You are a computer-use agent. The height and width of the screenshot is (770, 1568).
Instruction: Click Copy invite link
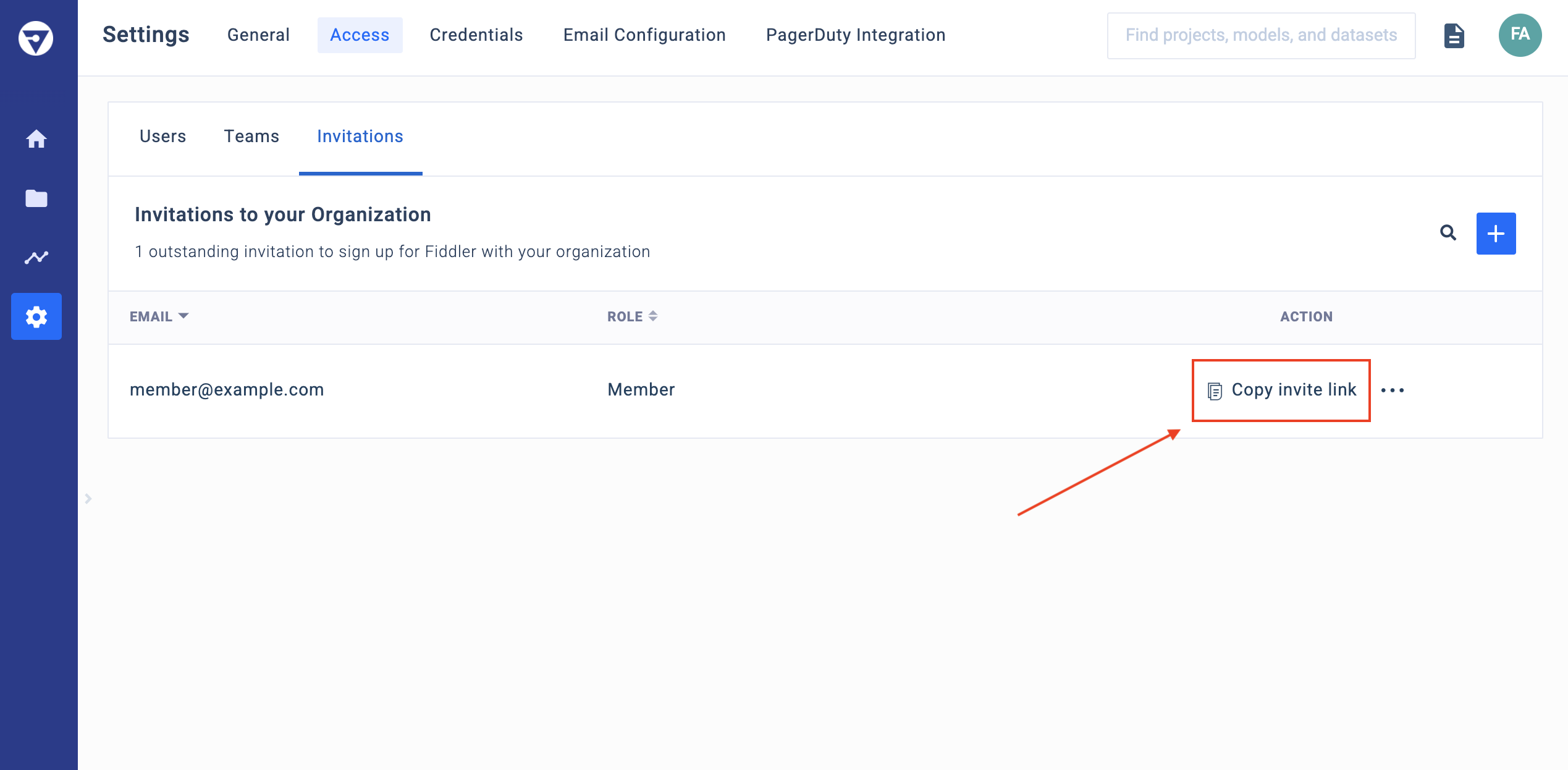[1282, 390]
